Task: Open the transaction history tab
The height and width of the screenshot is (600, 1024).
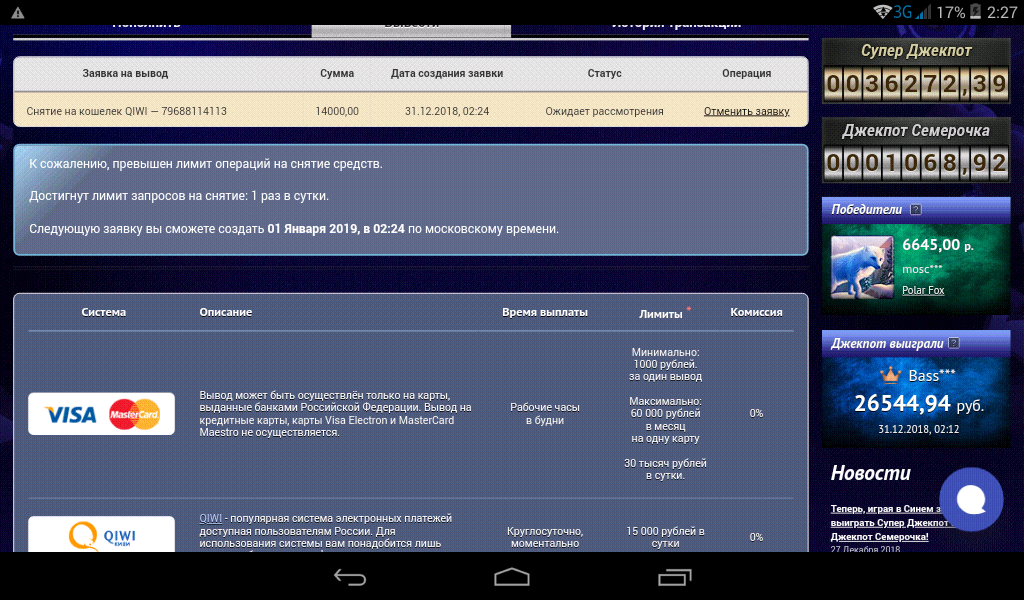Action: coord(676,25)
